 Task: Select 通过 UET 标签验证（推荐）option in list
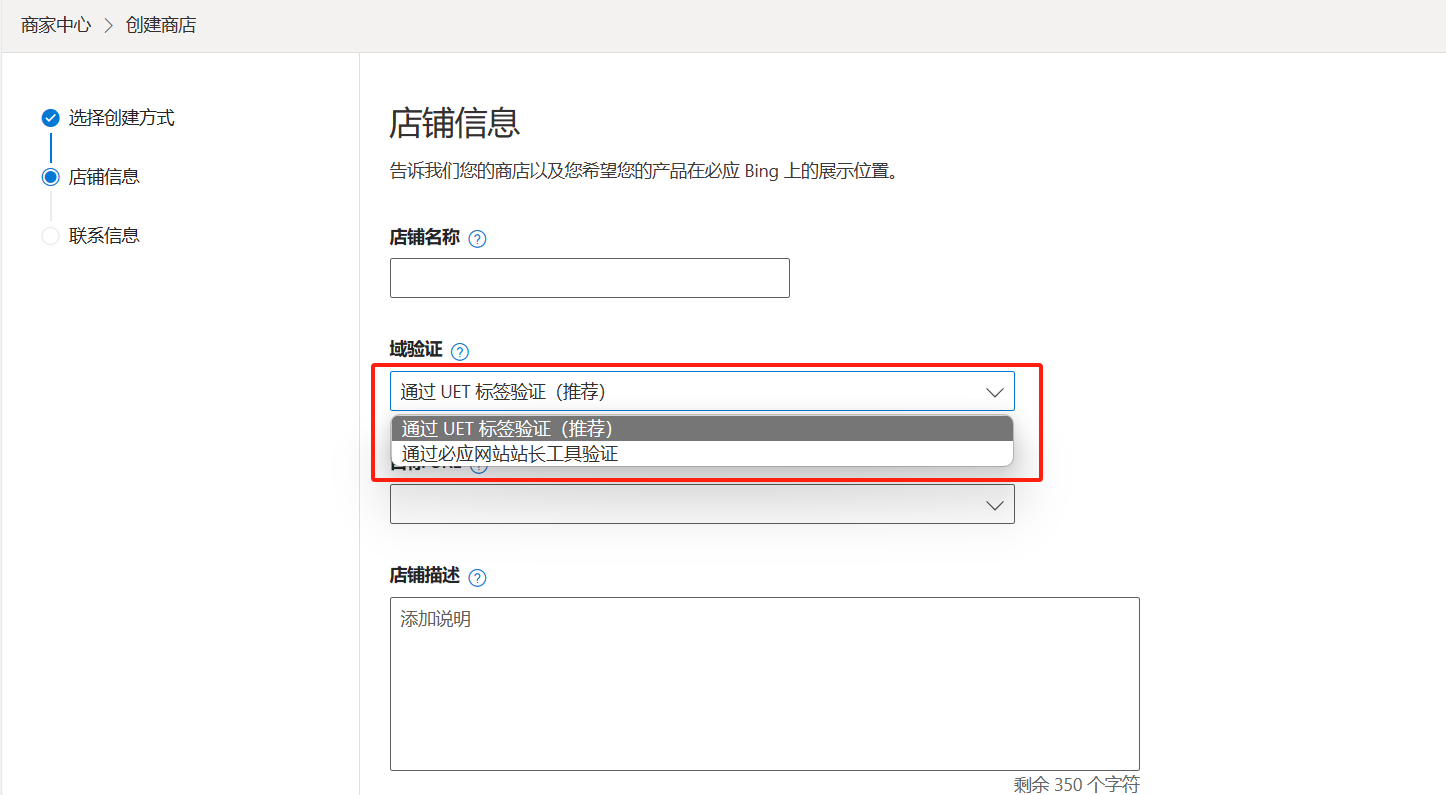(x=702, y=428)
